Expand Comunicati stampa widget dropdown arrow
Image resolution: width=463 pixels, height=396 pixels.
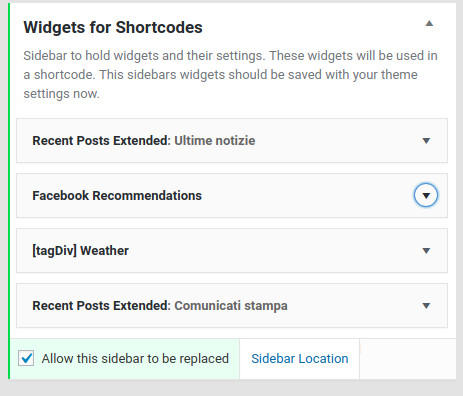426,306
